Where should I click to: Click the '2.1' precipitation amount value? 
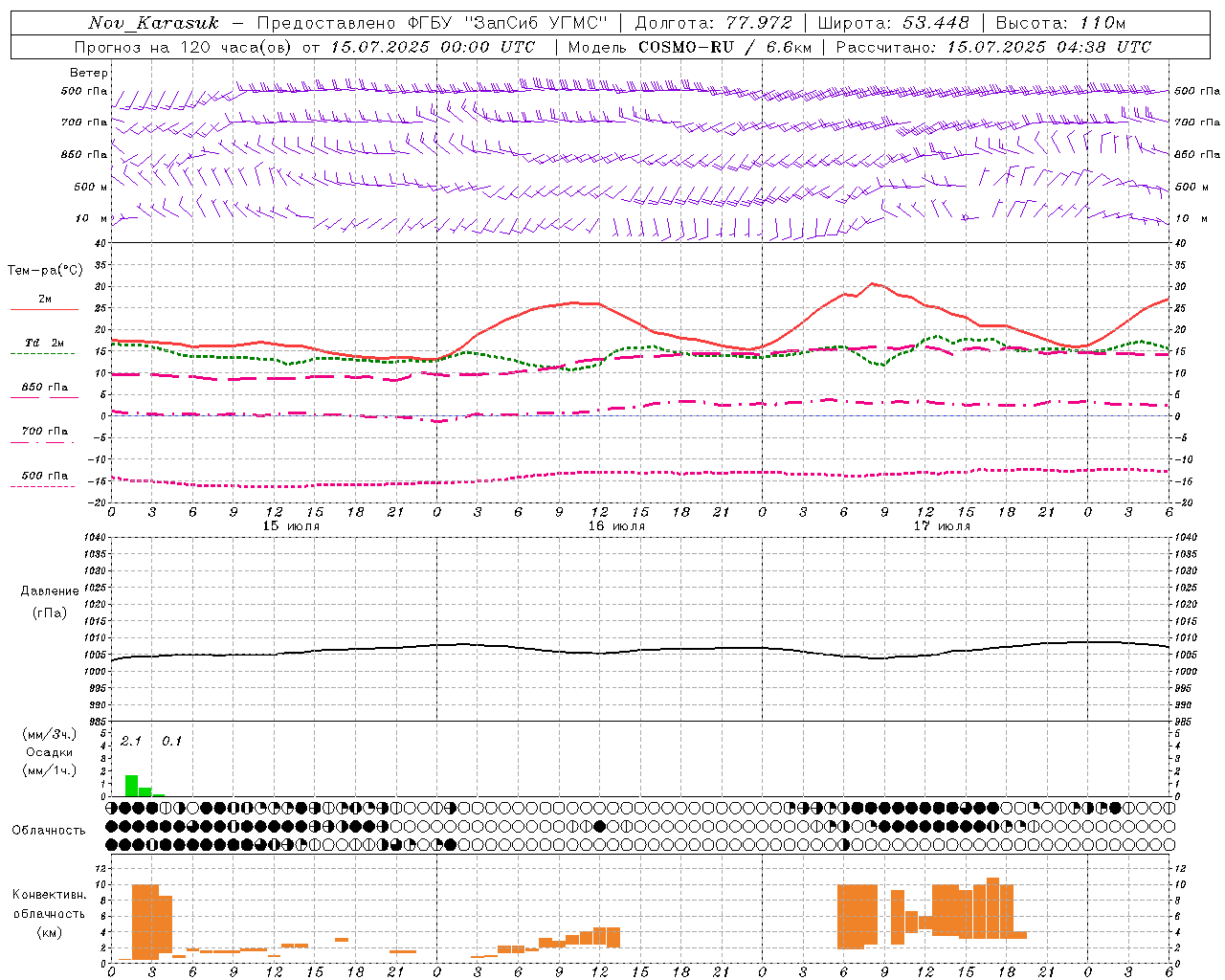130,741
